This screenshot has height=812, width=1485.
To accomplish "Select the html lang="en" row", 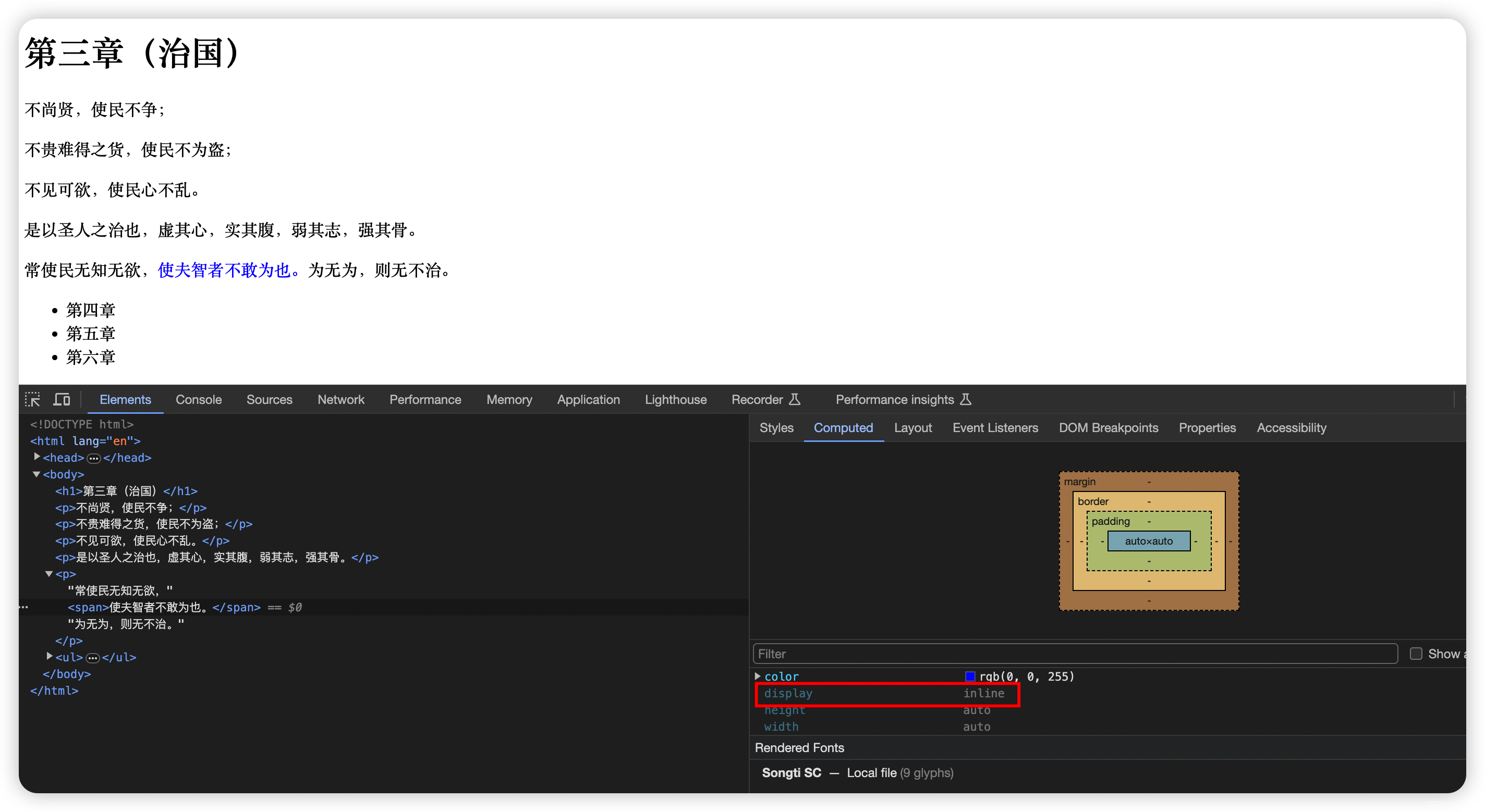I will tap(86, 441).
